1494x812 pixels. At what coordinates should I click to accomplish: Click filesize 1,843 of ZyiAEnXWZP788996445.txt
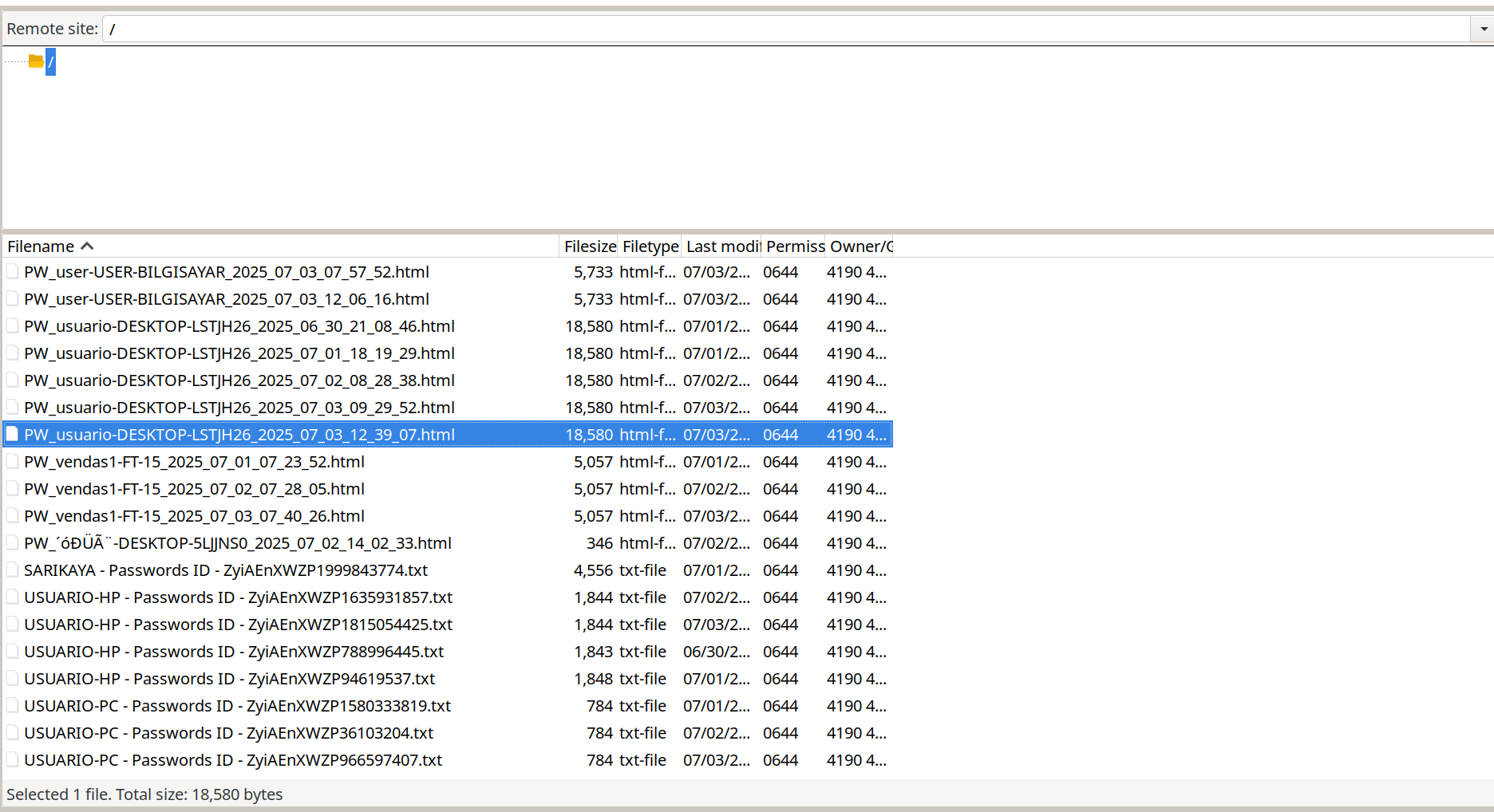593,652
